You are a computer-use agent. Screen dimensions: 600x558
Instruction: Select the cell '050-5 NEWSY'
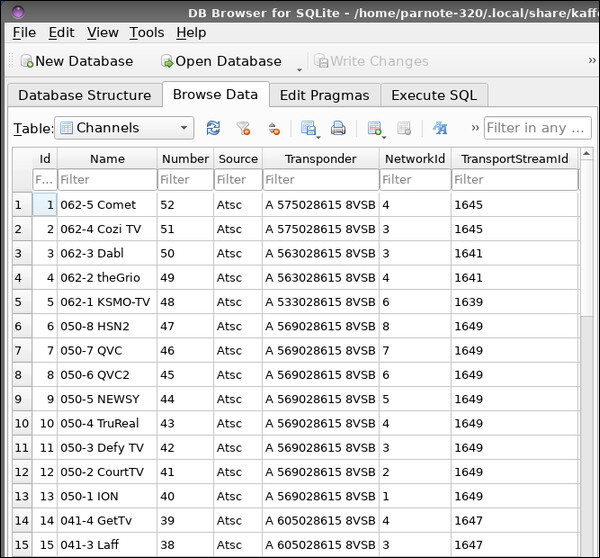pyautogui.click(x=107, y=399)
